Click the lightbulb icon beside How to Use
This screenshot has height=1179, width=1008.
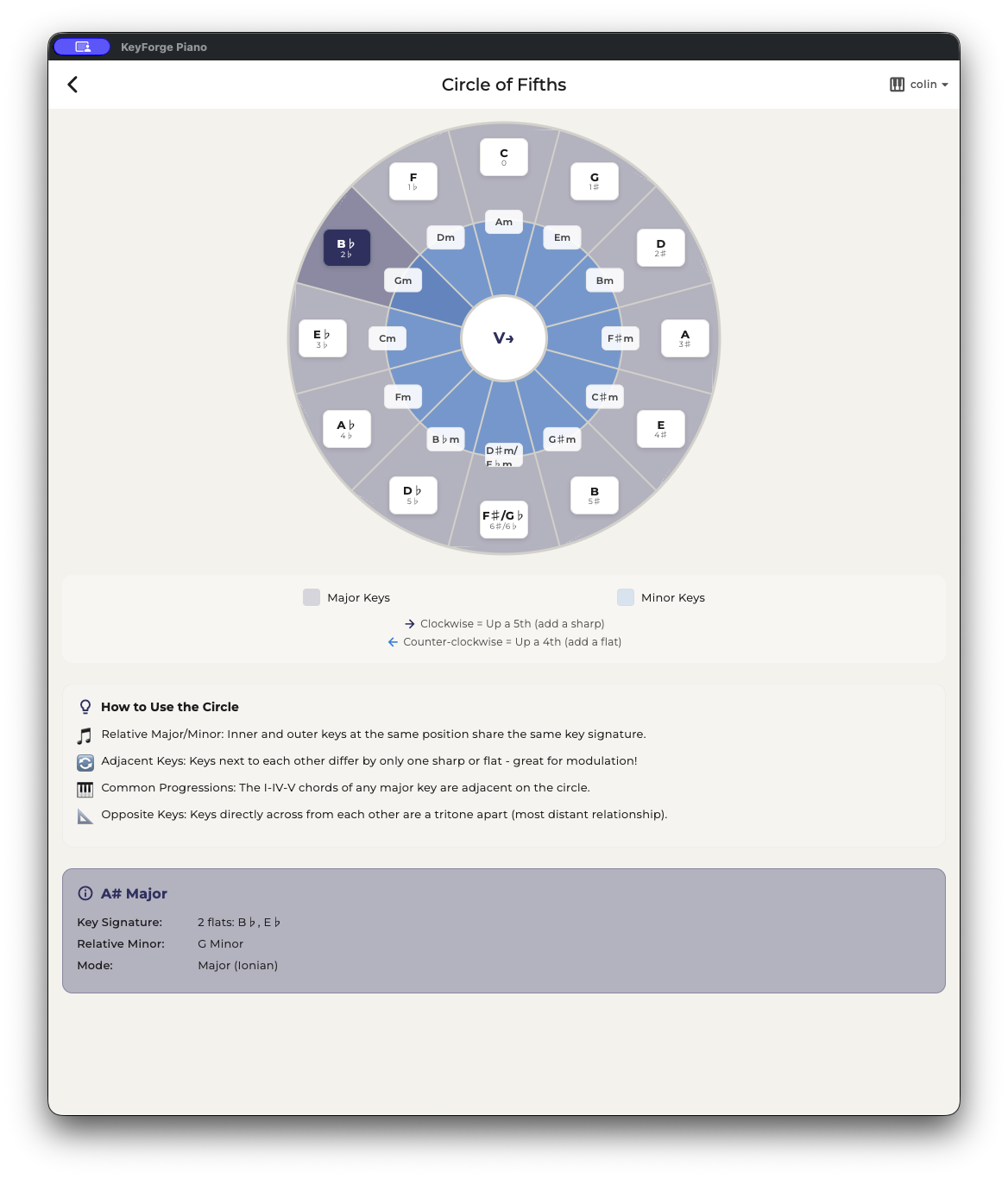tap(85, 706)
